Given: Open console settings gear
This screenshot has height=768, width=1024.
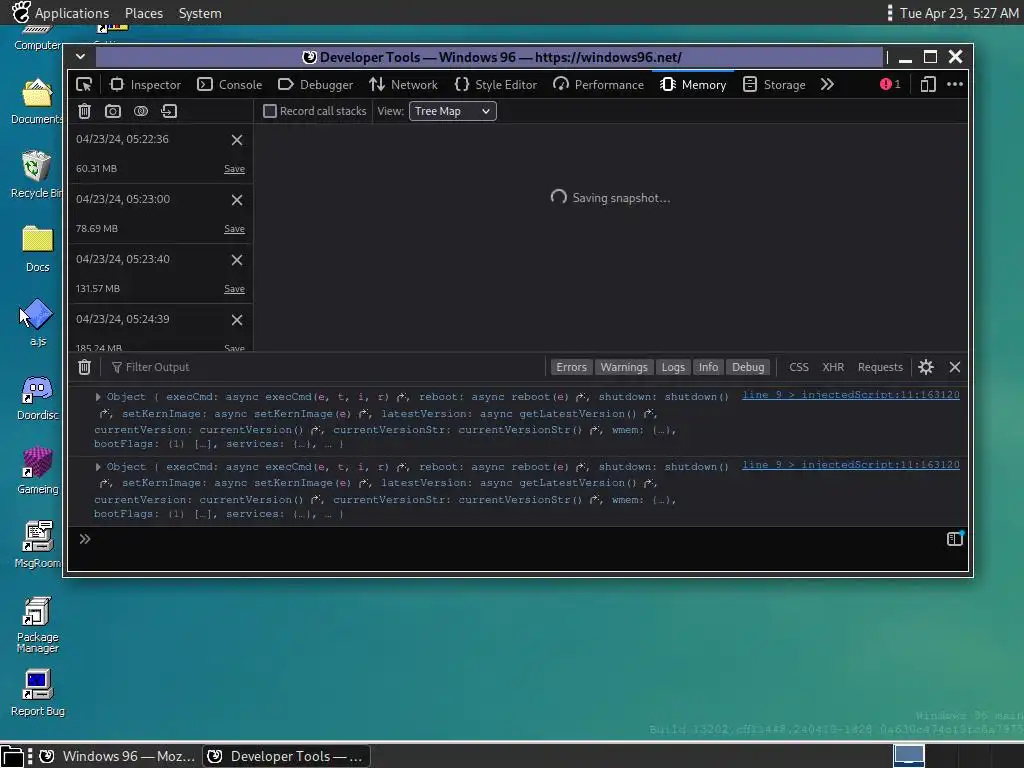Looking at the screenshot, I should [x=926, y=367].
